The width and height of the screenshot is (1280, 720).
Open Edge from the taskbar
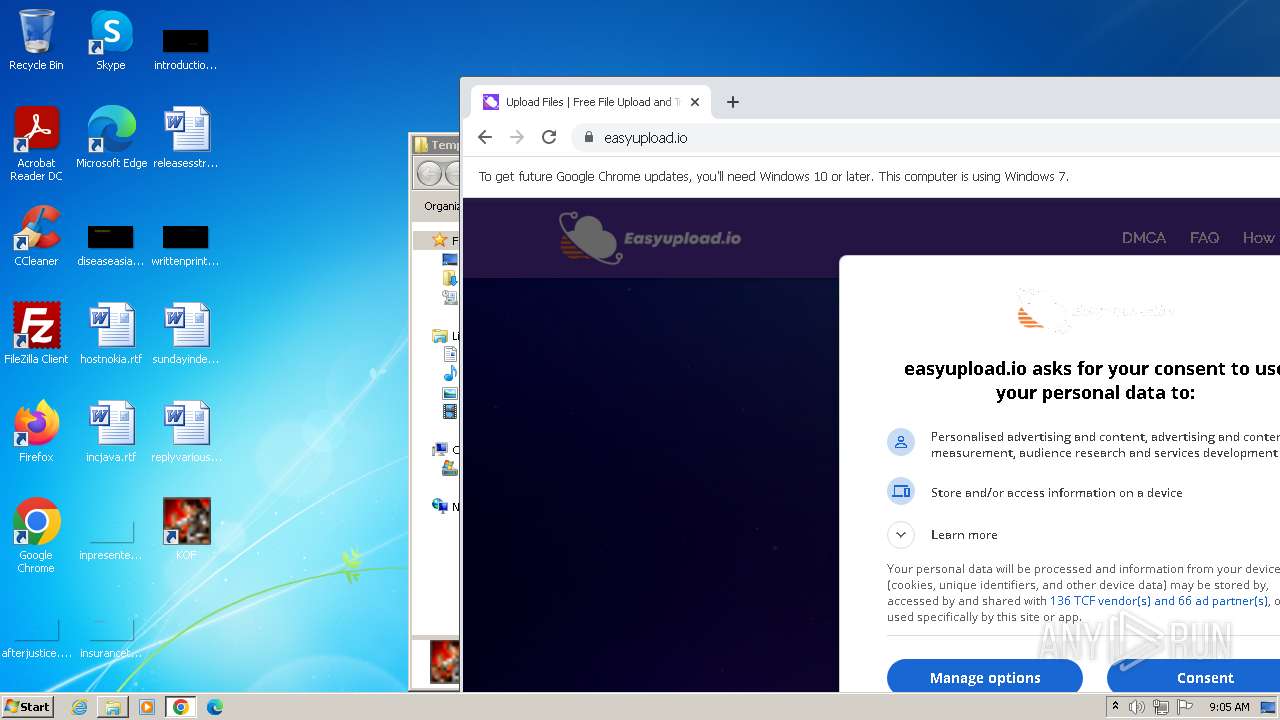tap(215, 707)
